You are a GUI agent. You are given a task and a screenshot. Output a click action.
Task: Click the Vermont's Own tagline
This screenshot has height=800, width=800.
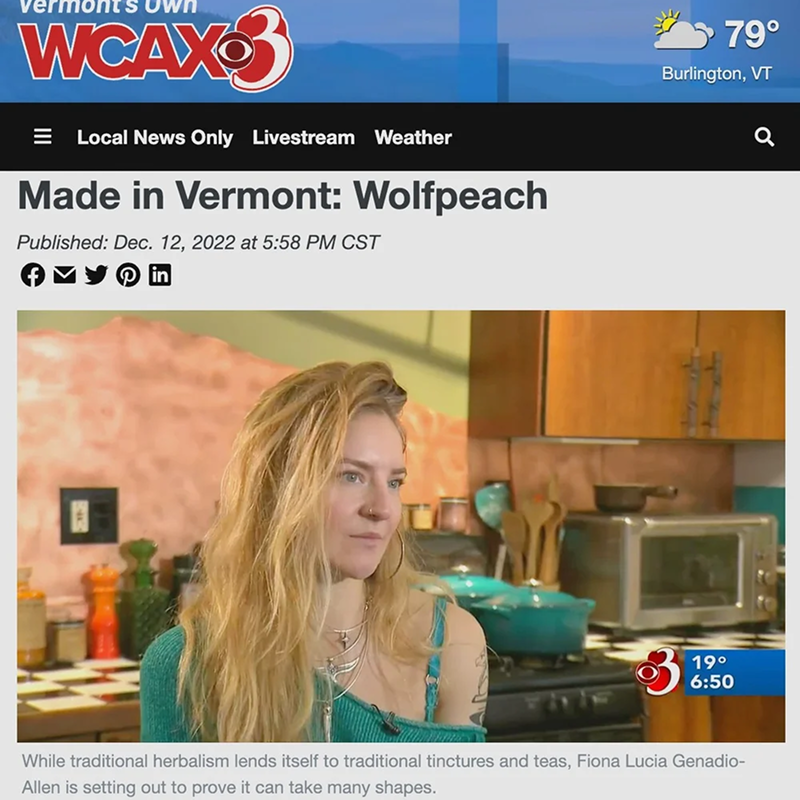tap(108, 6)
